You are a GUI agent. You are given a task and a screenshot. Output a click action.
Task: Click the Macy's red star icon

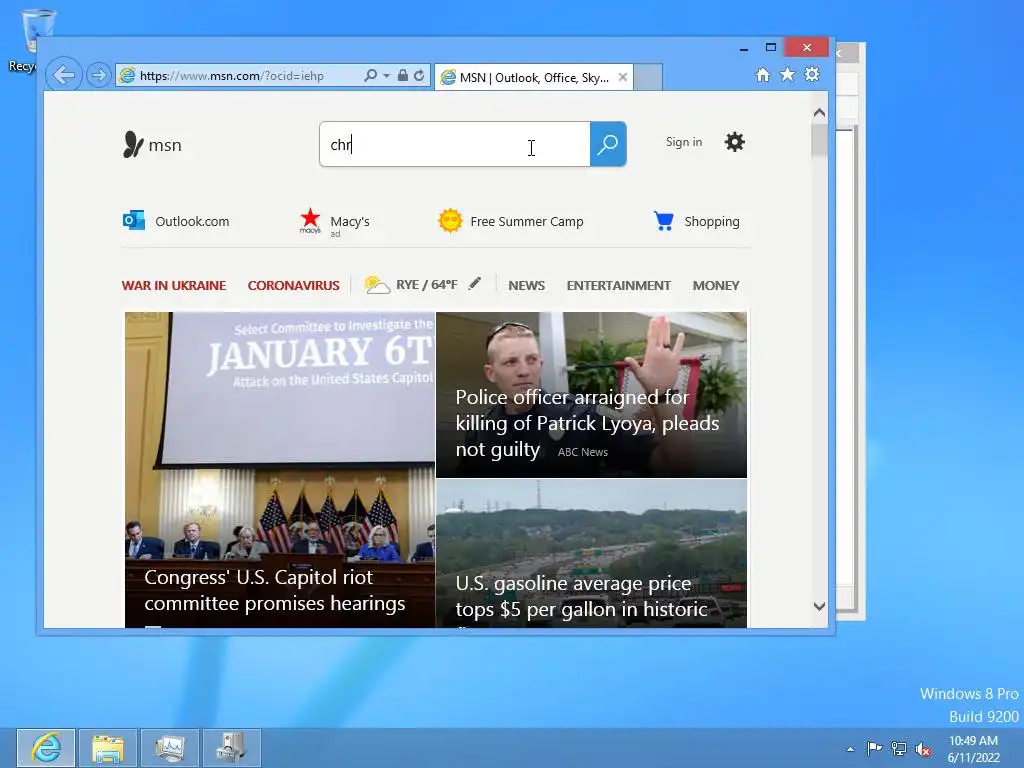click(x=310, y=221)
